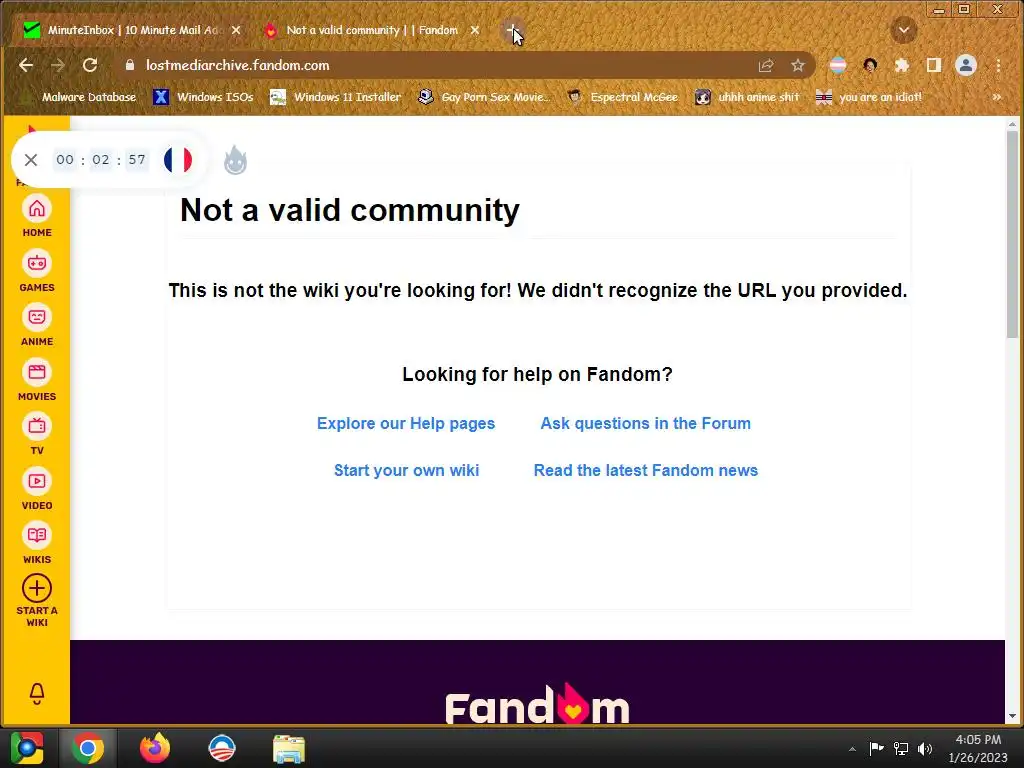The height and width of the screenshot is (768, 1024).
Task: Open Fandom notifications bell
Action: [x=37, y=694]
